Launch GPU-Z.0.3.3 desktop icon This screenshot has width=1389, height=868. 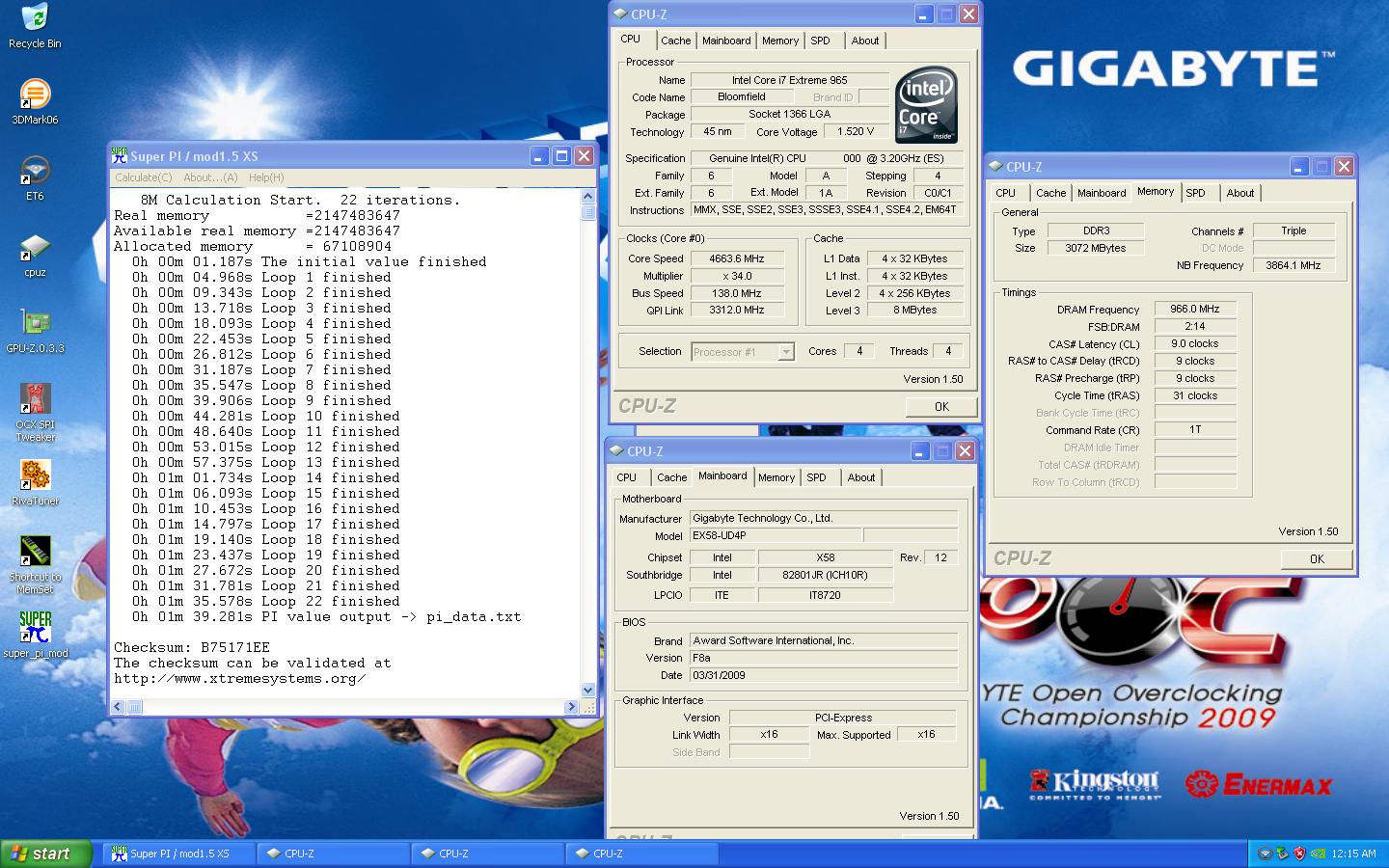[x=35, y=331]
